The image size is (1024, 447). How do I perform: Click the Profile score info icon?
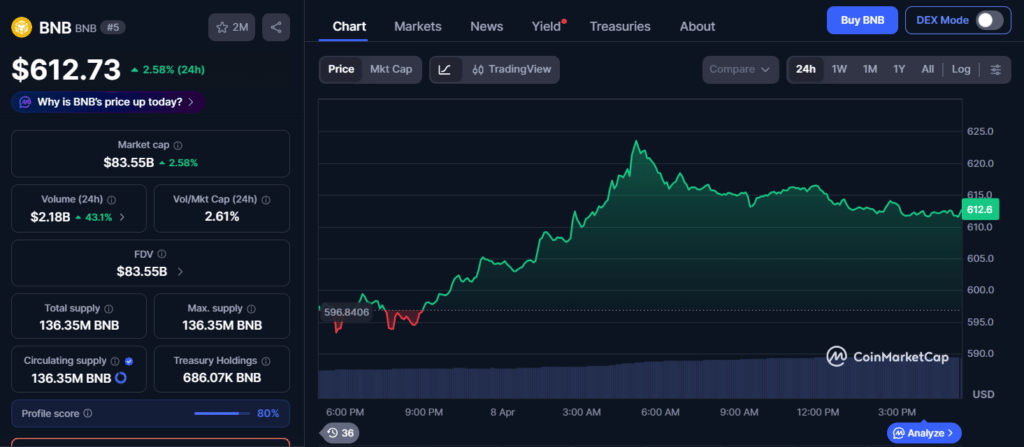(88, 413)
